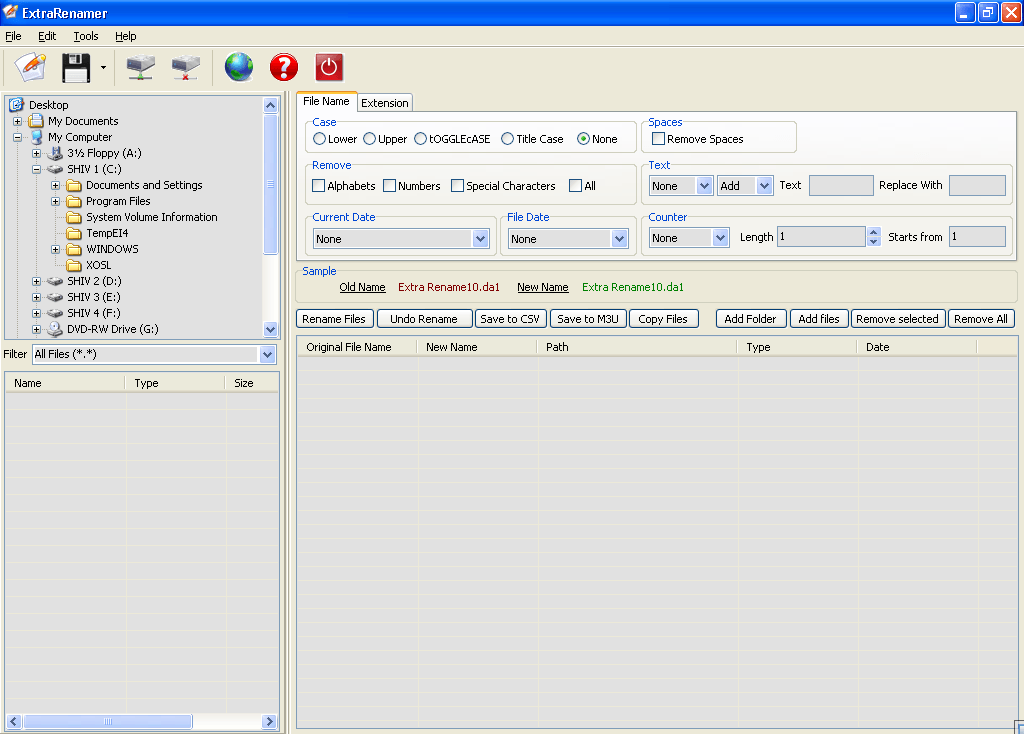Collapse the My Computer tree node
This screenshot has width=1024, height=734.
point(18,137)
